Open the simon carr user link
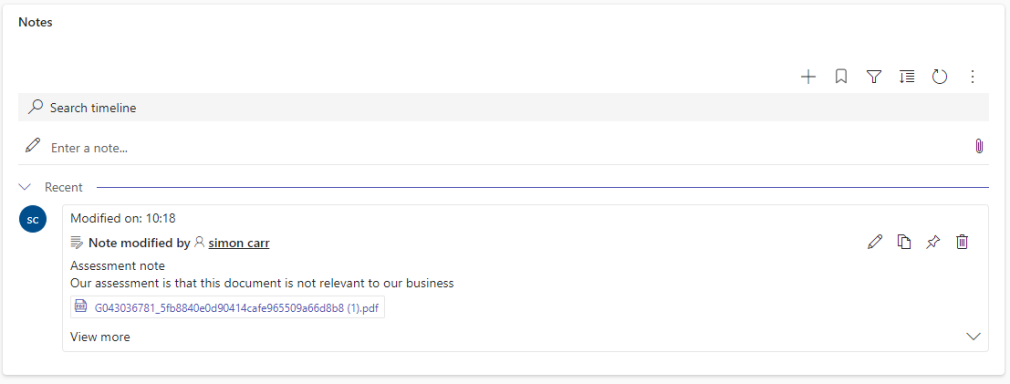This screenshot has height=384, width=1010. (238, 243)
